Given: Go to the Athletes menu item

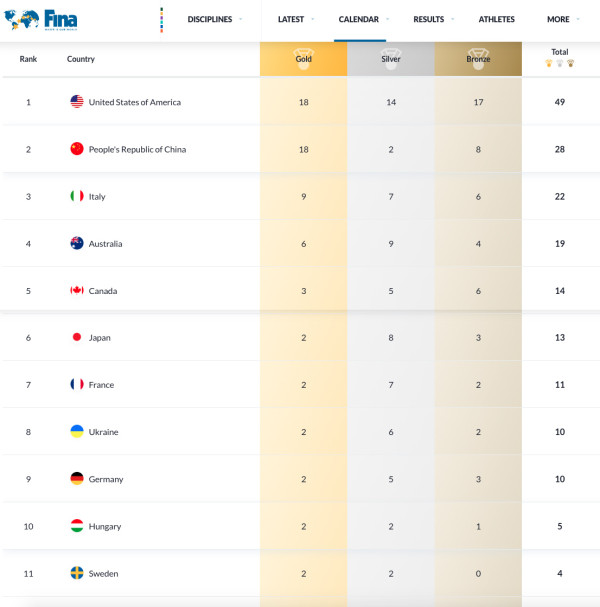Looking at the screenshot, I should point(497,19).
